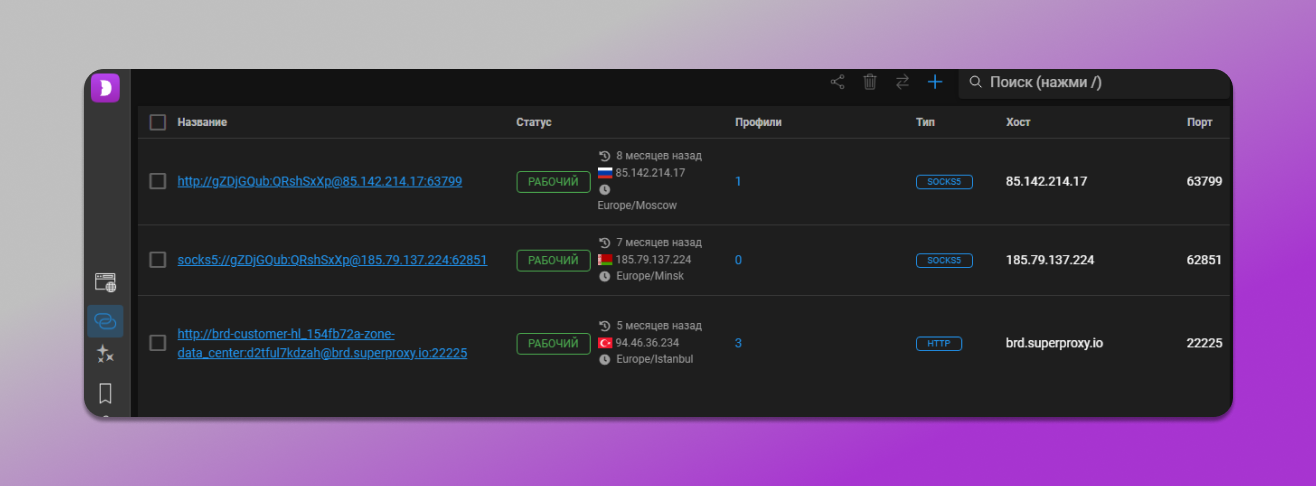Open the http 85.142.214.17:63799 proxy link
This screenshot has width=1316, height=486.
click(x=320, y=181)
